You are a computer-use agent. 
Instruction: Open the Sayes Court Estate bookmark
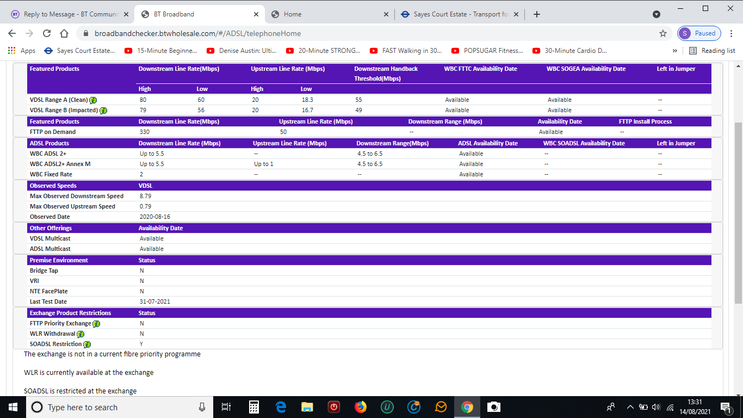pyautogui.click(x=80, y=50)
